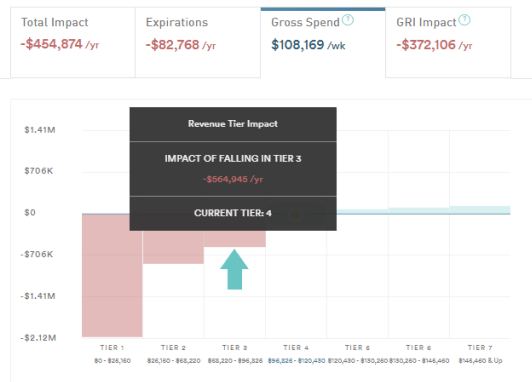This screenshot has height=382, width=532.
Task: Click the TIER 7 axis label
Action: coord(480,348)
